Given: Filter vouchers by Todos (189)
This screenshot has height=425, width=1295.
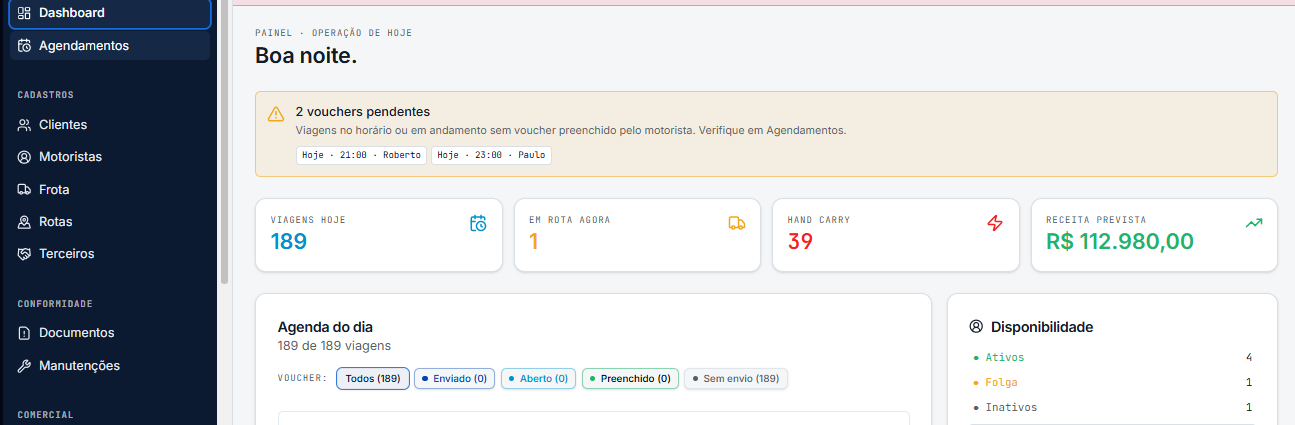Looking at the screenshot, I should pyautogui.click(x=373, y=379).
